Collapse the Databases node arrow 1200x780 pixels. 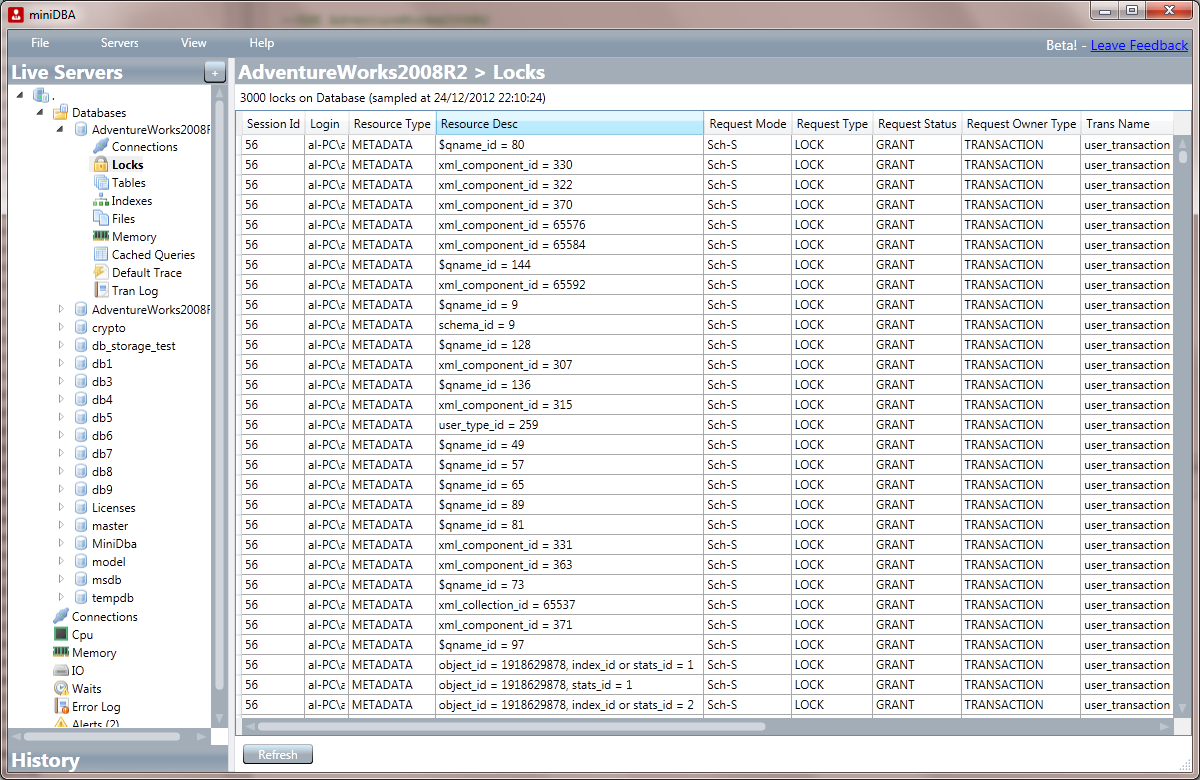[x=40, y=112]
